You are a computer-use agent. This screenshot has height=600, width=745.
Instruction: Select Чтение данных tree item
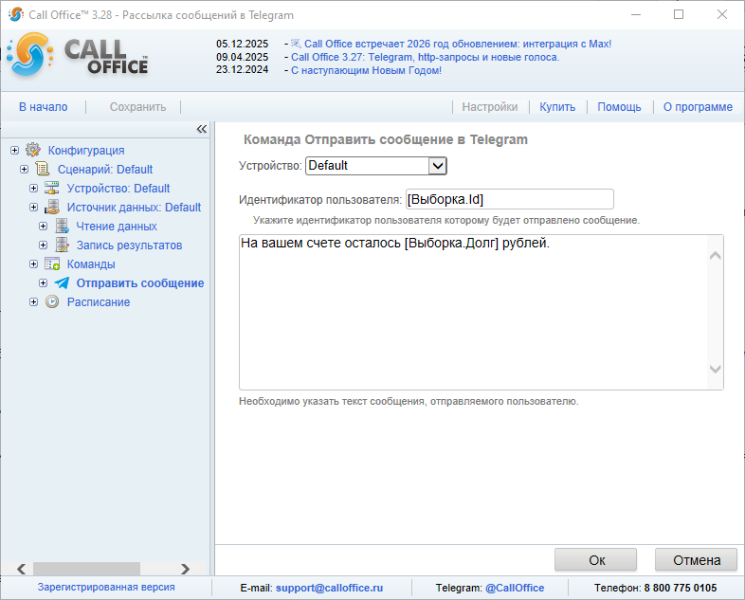coord(116,226)
